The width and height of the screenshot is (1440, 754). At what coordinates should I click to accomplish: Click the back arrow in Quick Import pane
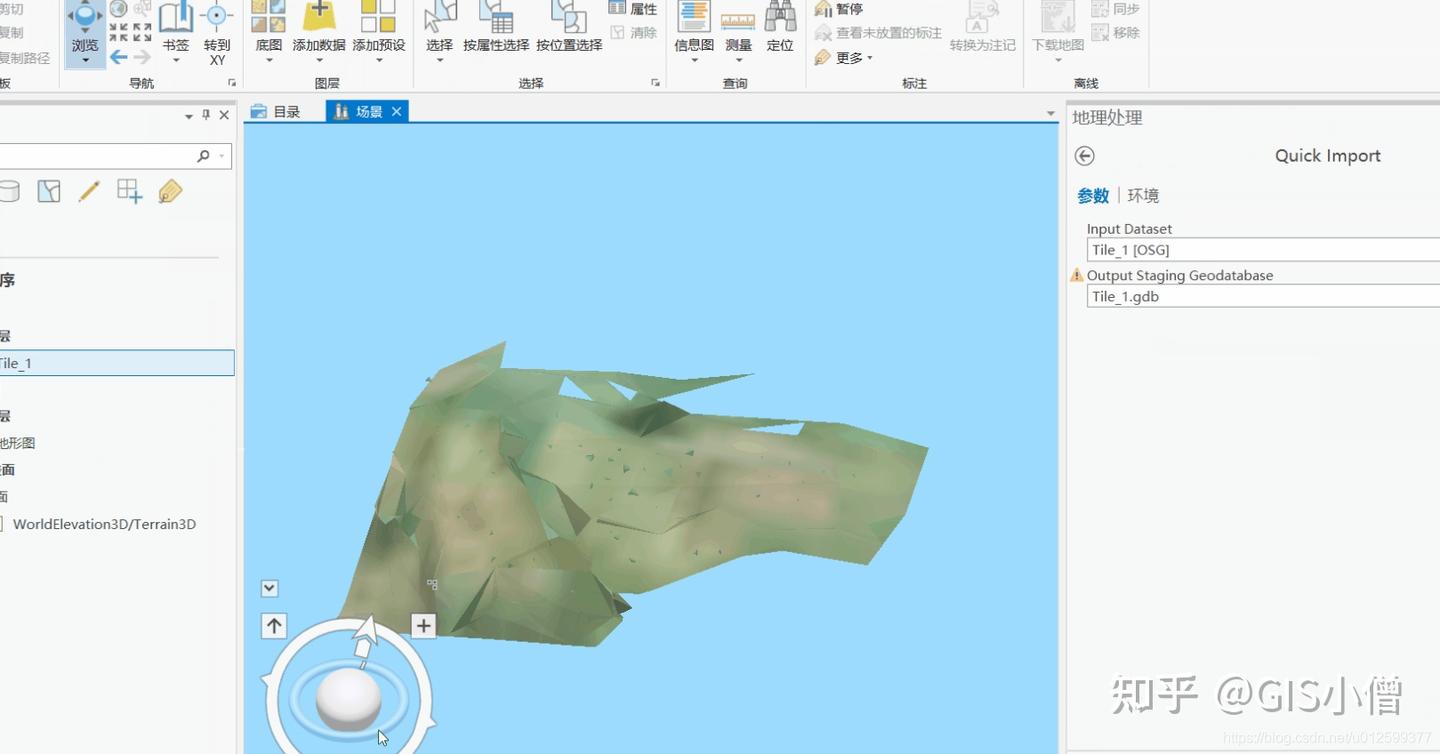click(x=1085, y=156)
